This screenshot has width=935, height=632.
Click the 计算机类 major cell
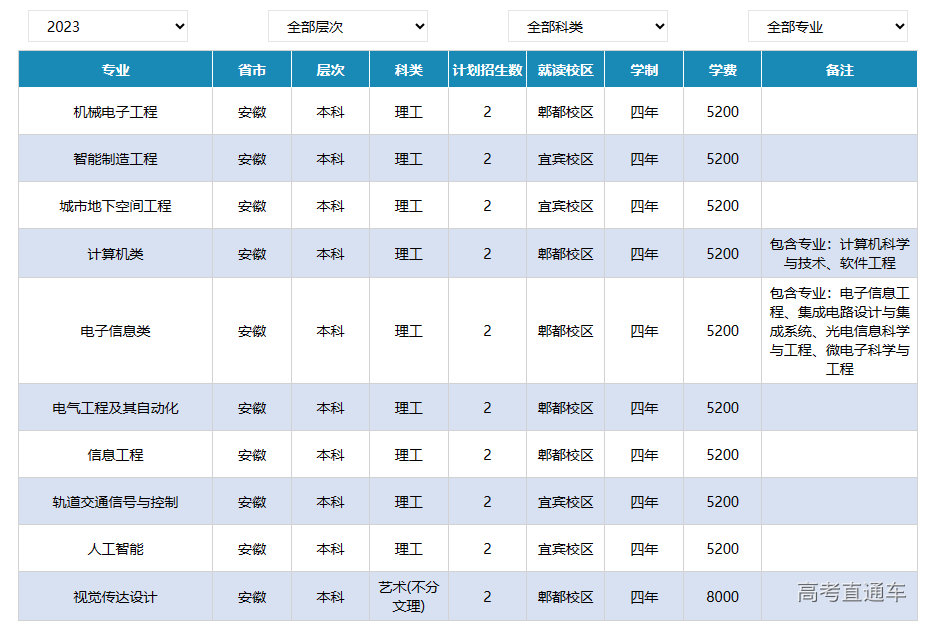click(x=115, y=254)
